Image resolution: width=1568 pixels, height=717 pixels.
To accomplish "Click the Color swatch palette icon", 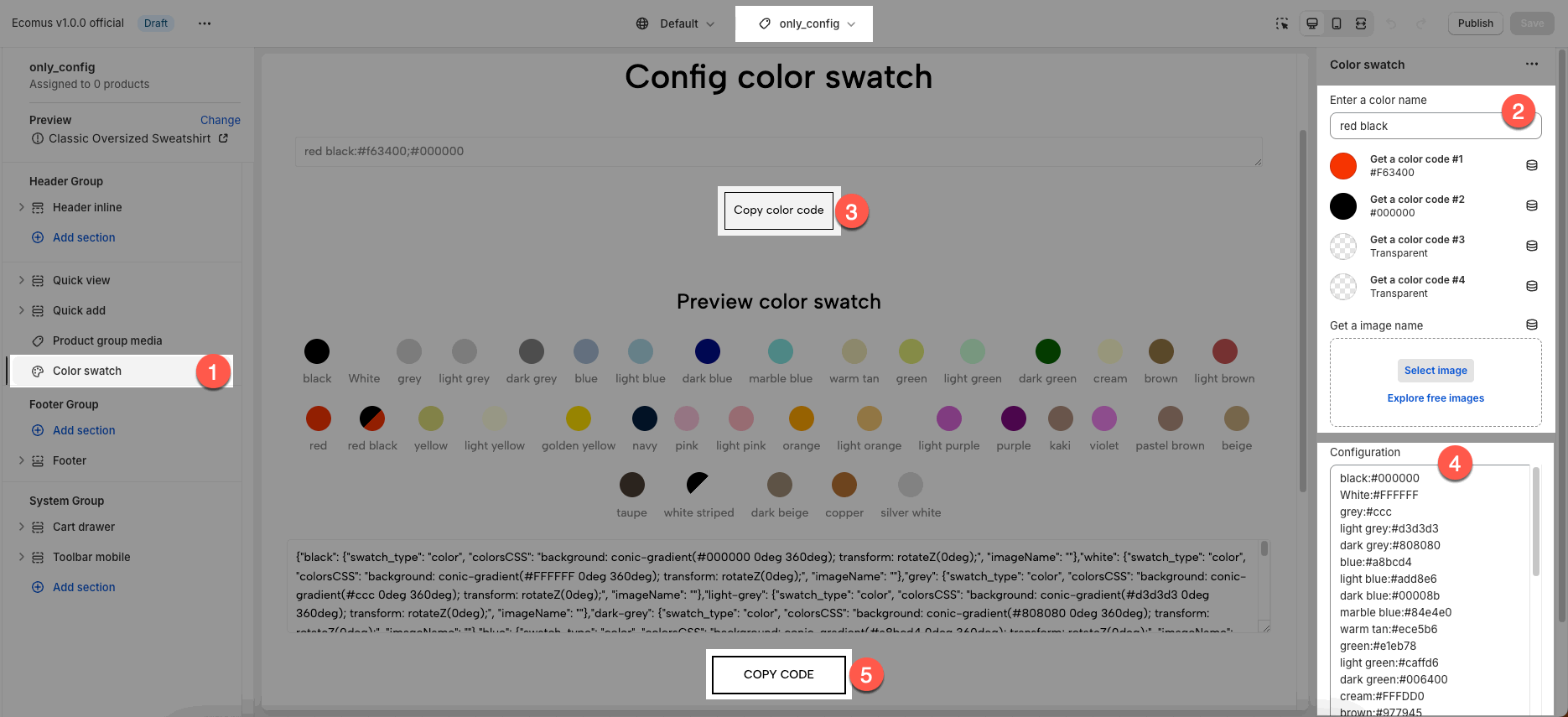I will tap(38, 371).
